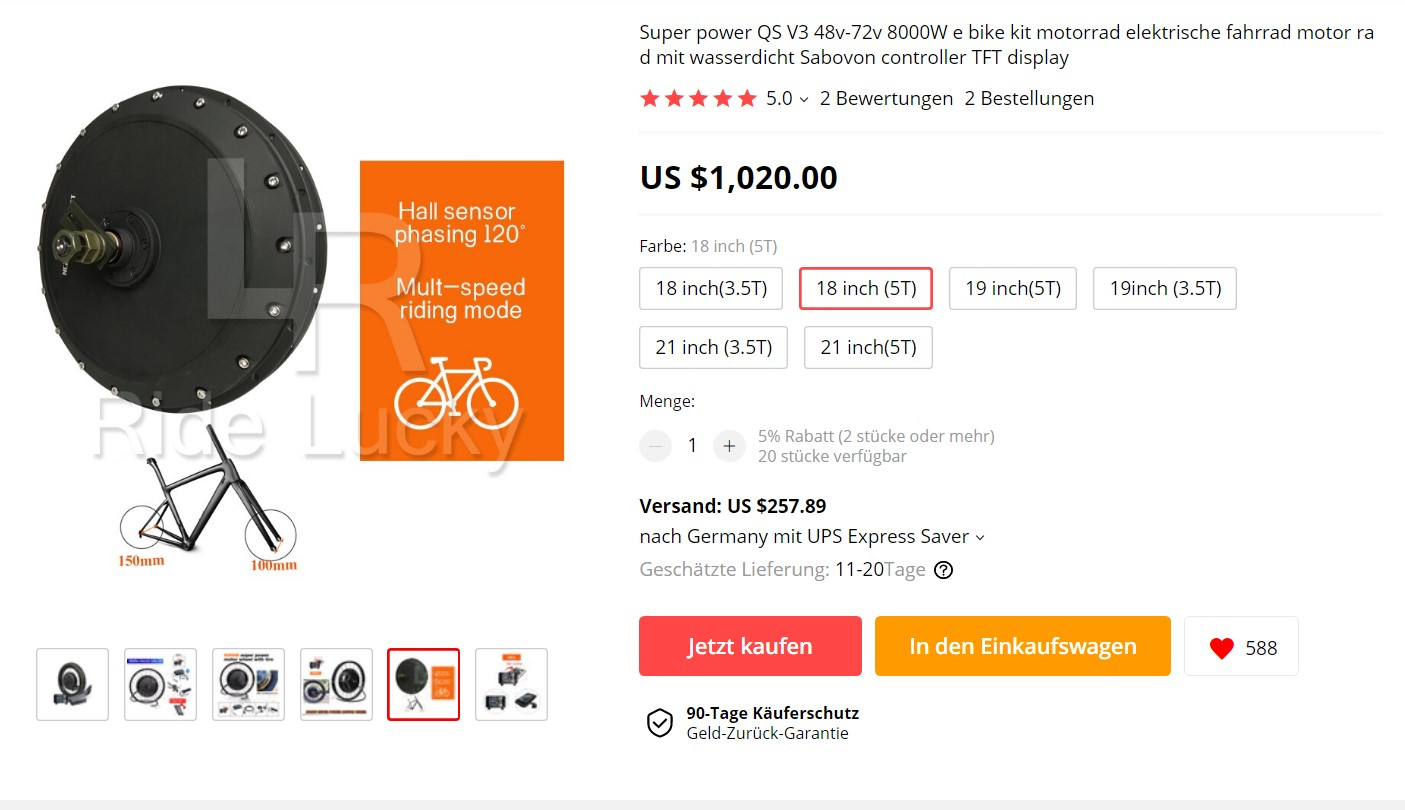Open the UPS Express Saver shipping dropdown
1405x810 pixels.
click(979, 537)
